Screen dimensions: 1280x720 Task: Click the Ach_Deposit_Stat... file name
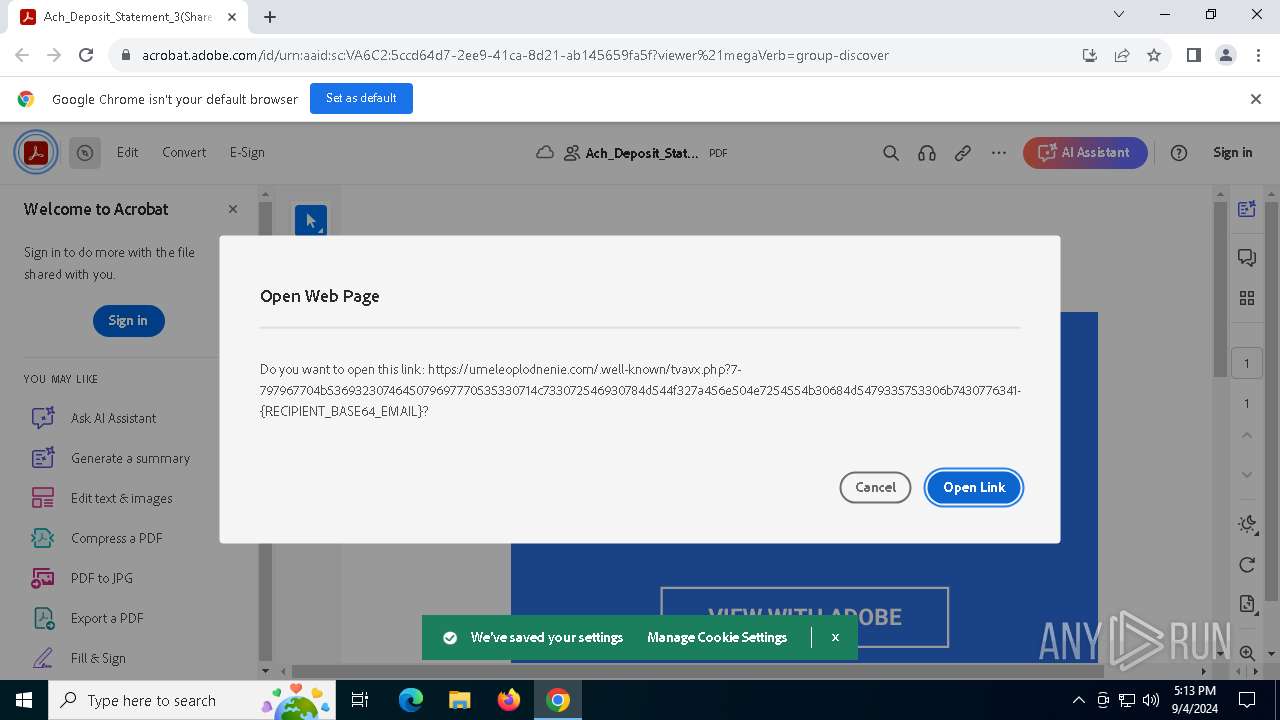pos(642,153)
